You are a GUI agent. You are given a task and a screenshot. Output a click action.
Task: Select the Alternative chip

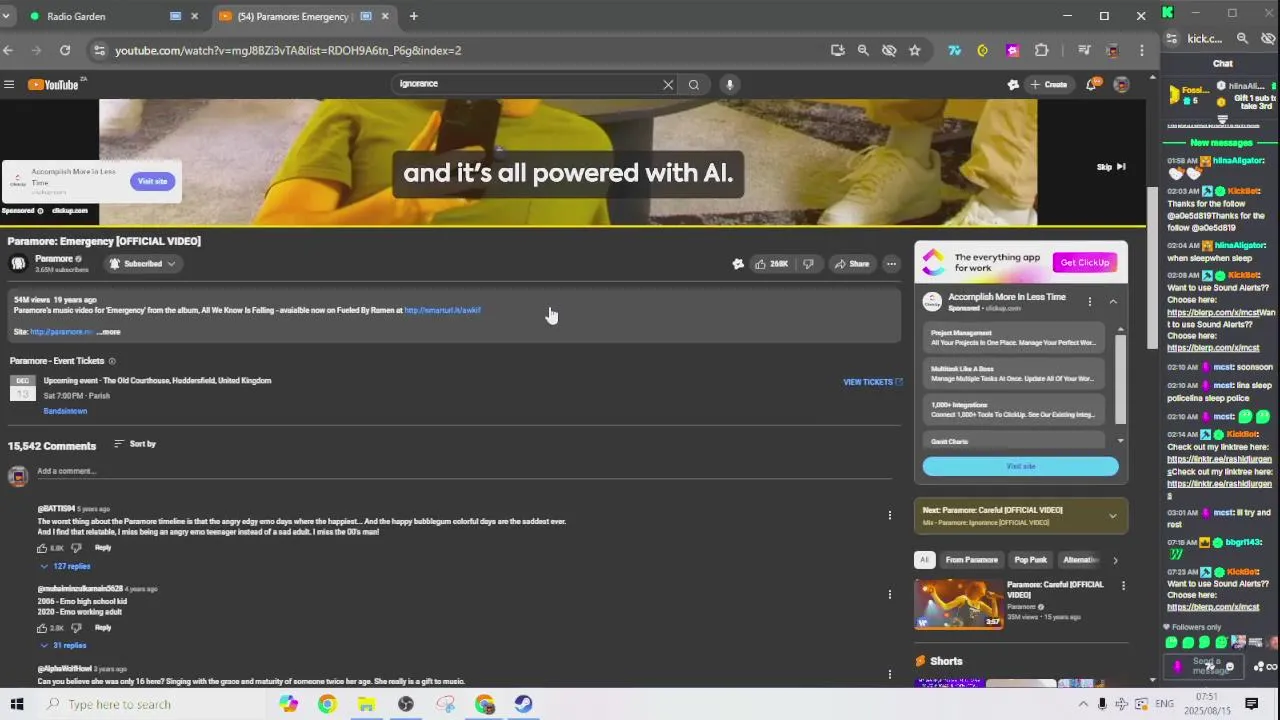coord(1080,560)
